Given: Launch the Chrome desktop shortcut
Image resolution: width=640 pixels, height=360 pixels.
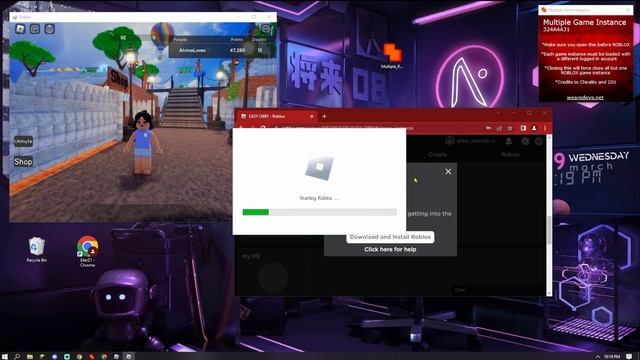Looking at the screenshot, I should point(87,251).
